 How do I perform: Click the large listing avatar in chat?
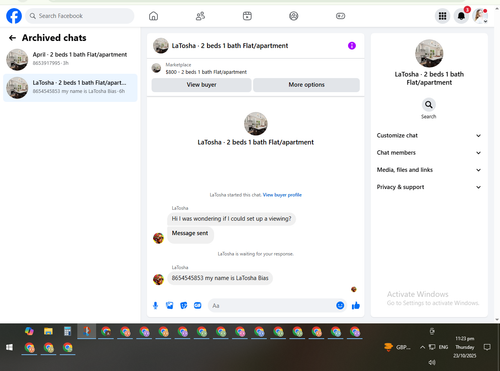256,124
